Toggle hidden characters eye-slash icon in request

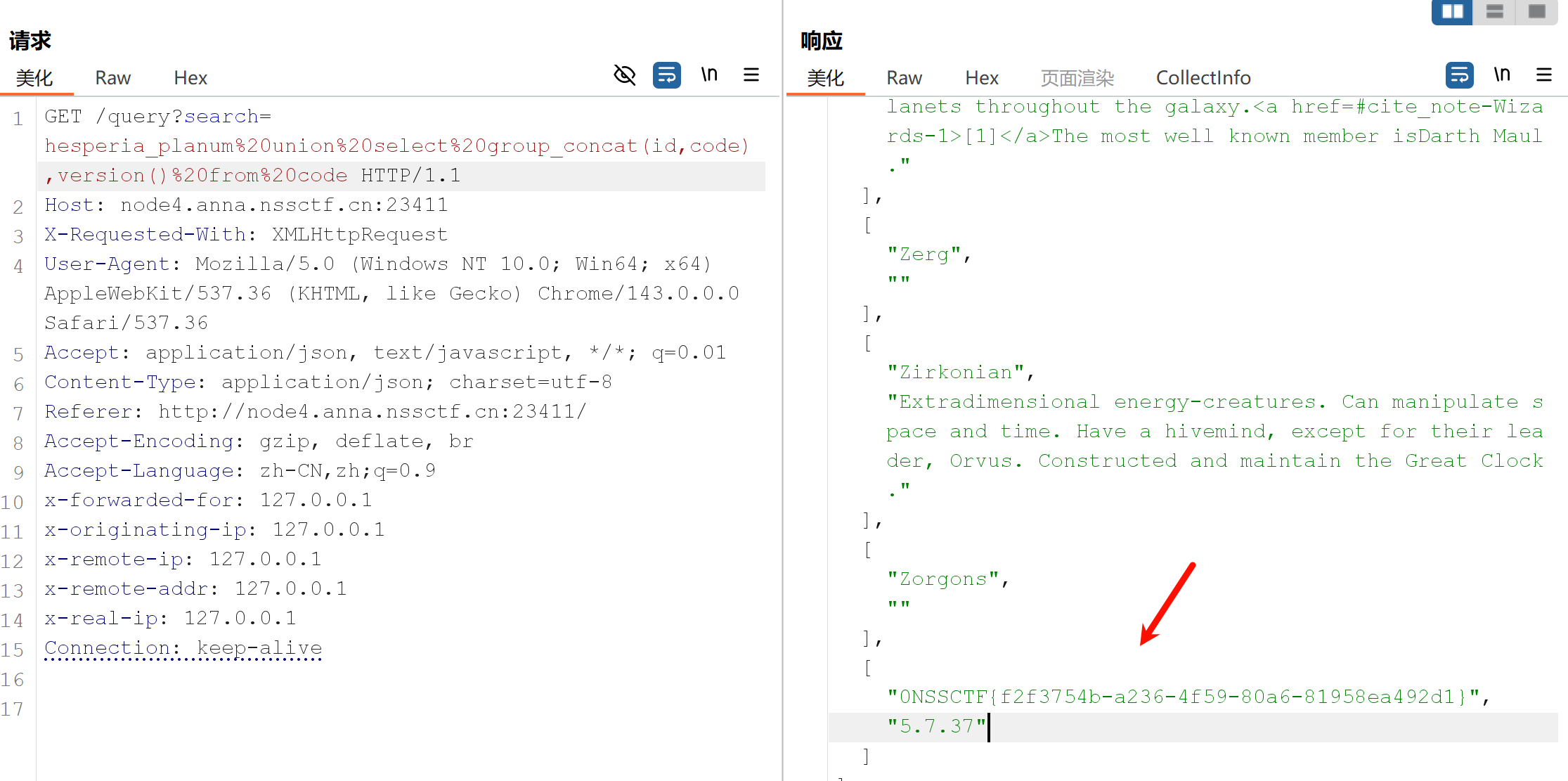coord(624,75)
